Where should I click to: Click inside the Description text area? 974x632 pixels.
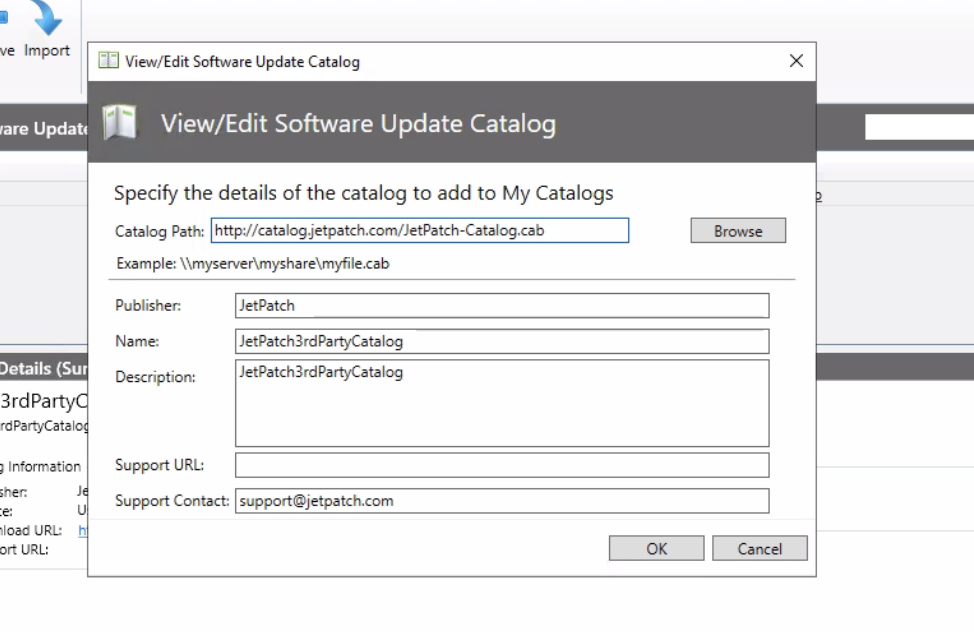502,403
